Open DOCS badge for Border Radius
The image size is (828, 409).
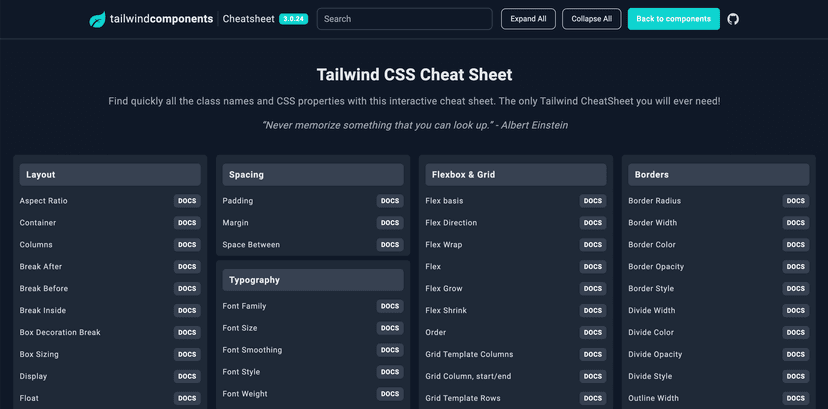pyautogui.click(x=795, y=201)
